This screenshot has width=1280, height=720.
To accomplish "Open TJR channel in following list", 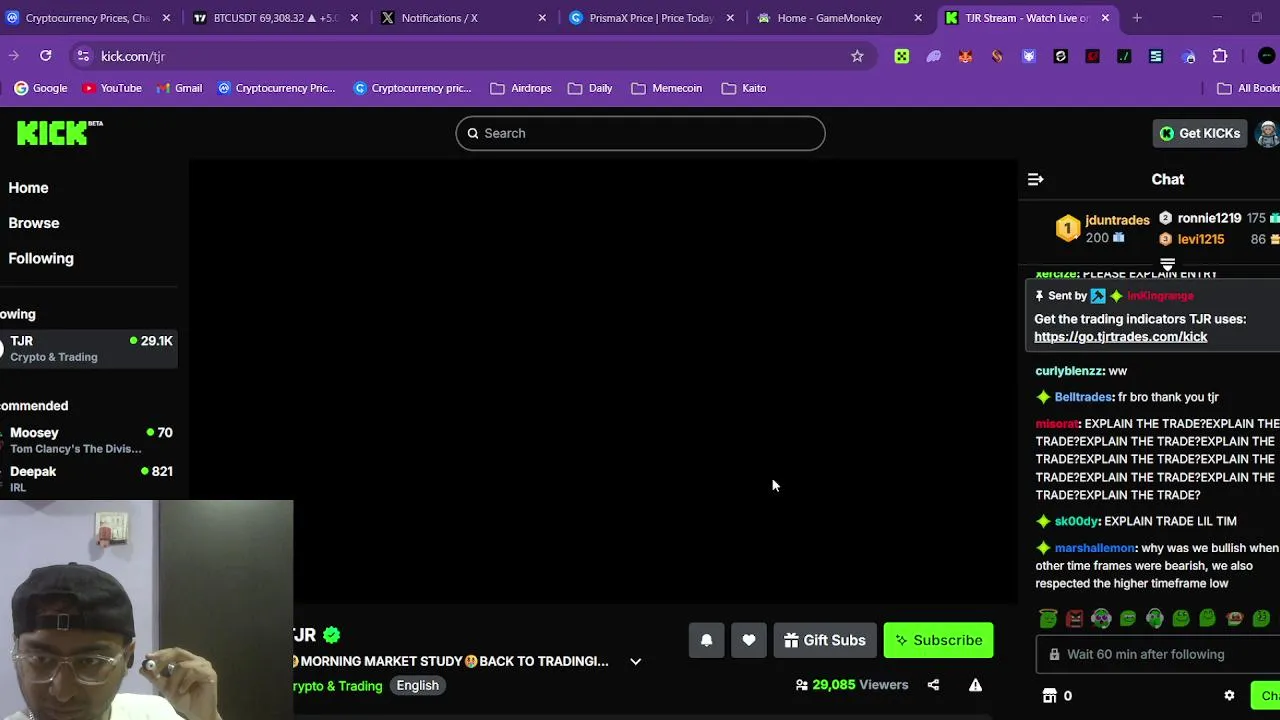I will coord(89,348).
